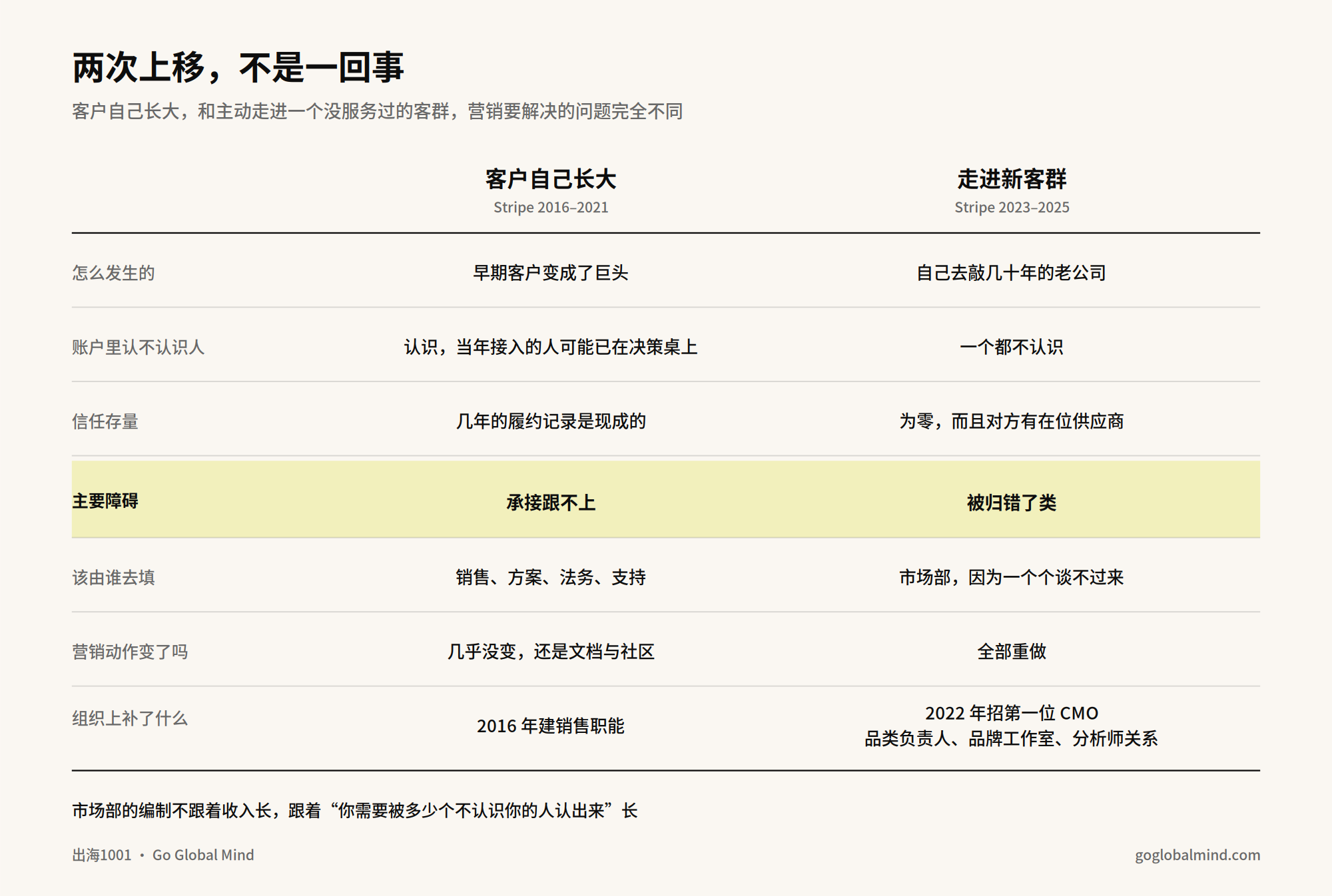Image resolution: width=1332 pixels, height=896 pixels.
Task: Click the cell 2016 年建销售职能
Action: click(550, 726)
